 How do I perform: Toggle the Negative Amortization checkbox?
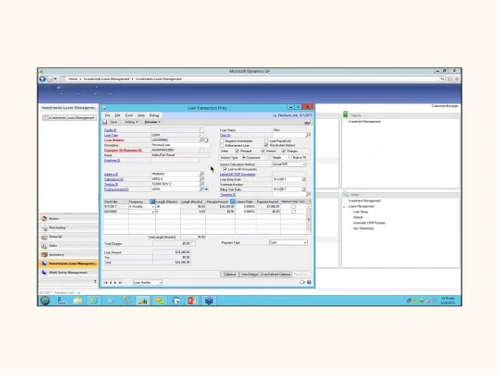click(222, 141)
